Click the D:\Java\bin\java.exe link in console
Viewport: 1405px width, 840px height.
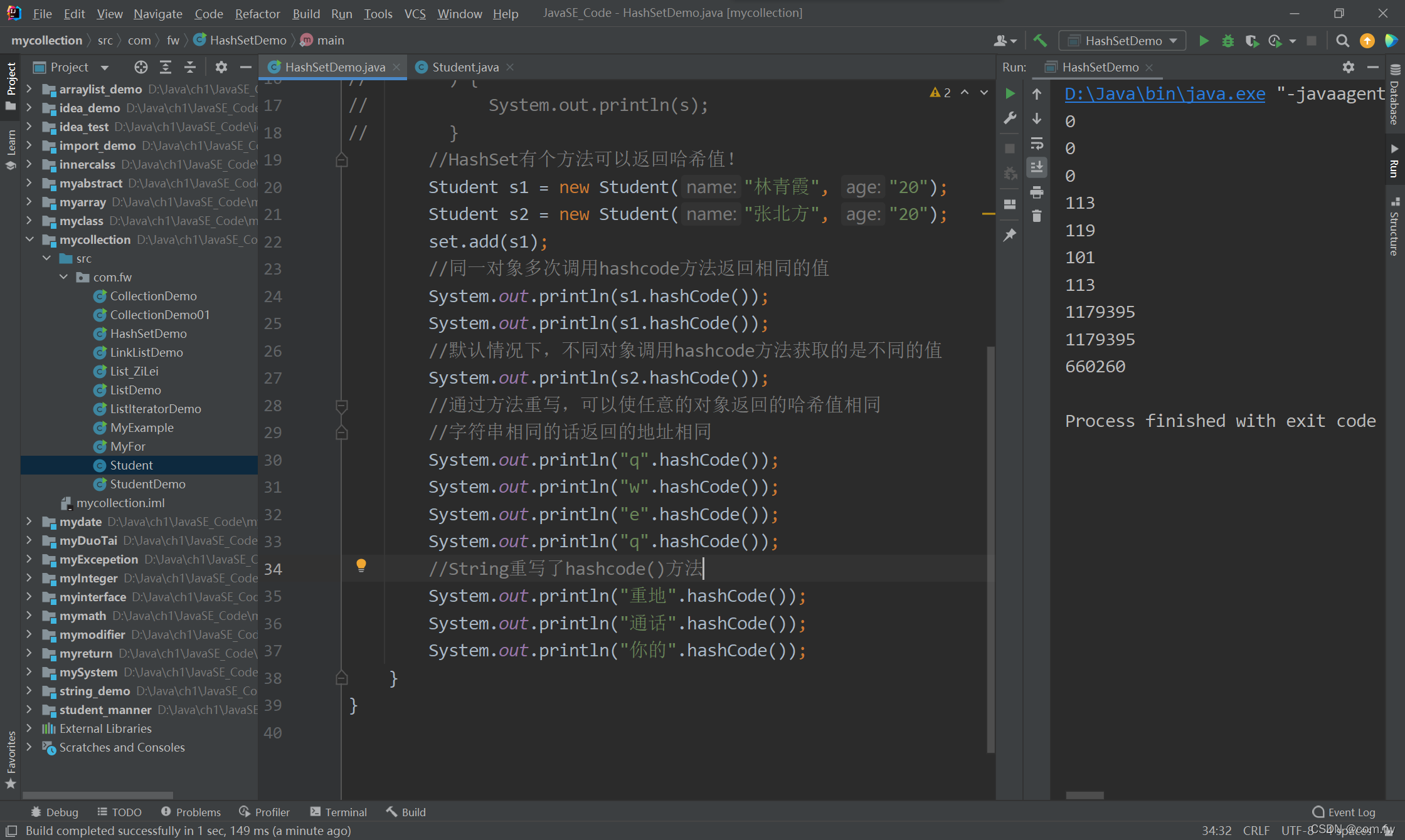1165,94
